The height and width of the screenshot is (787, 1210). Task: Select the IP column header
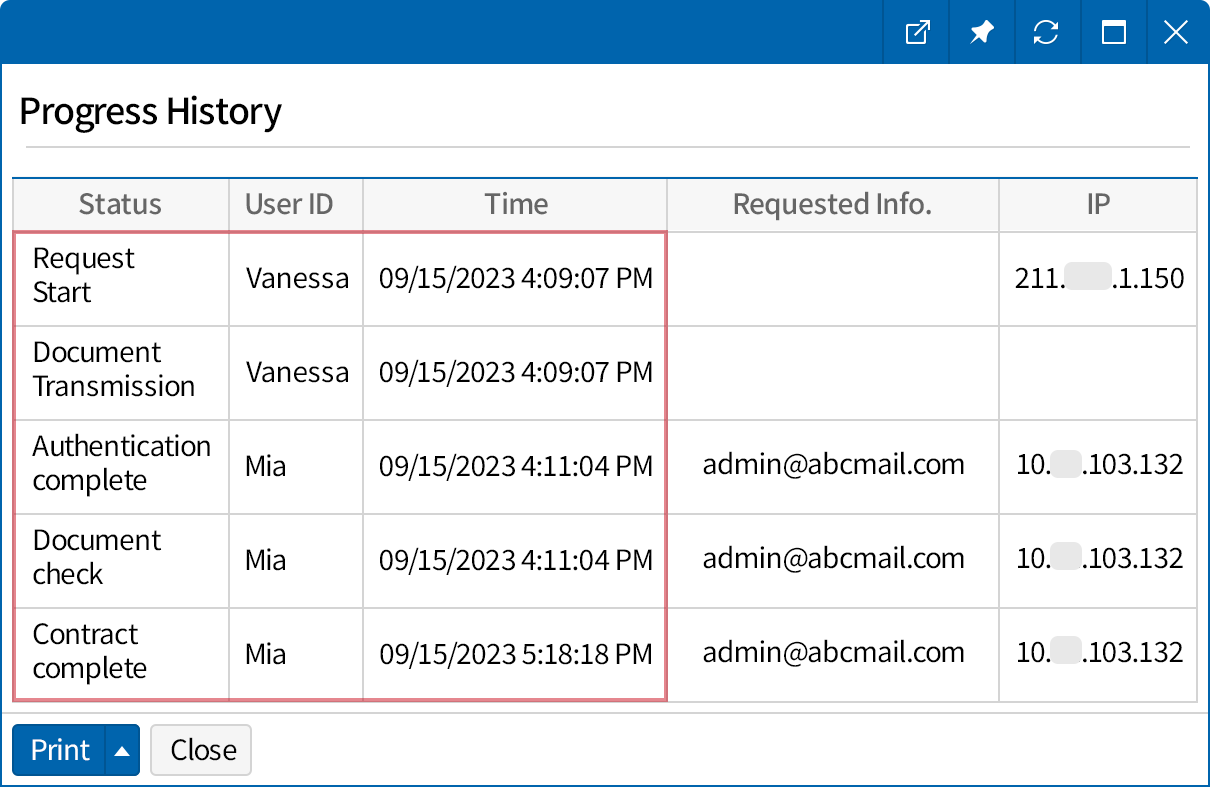pyautogui.click(x=1098, y=204)
